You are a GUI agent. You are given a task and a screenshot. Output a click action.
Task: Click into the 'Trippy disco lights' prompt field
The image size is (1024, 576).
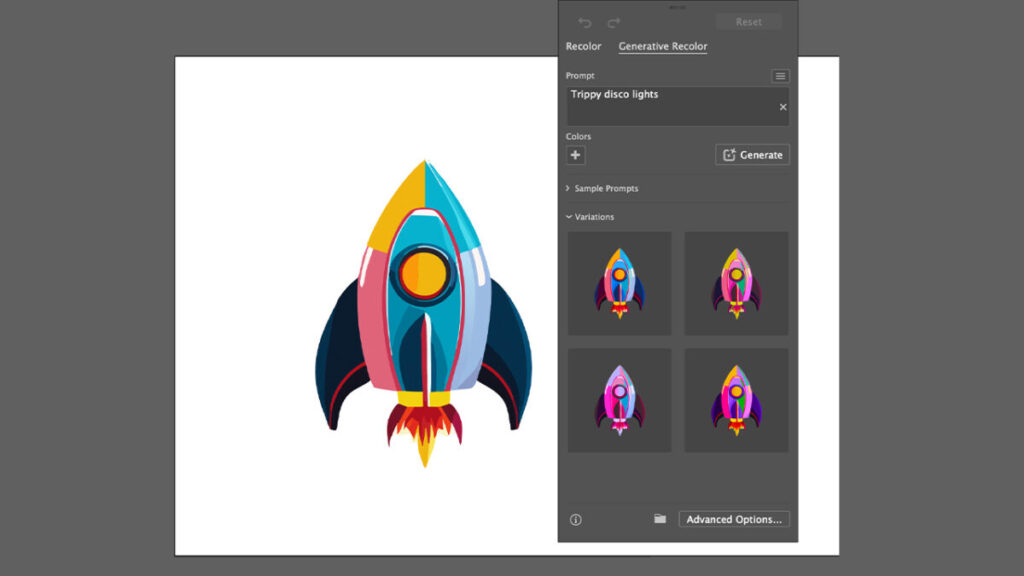[670, 106]
